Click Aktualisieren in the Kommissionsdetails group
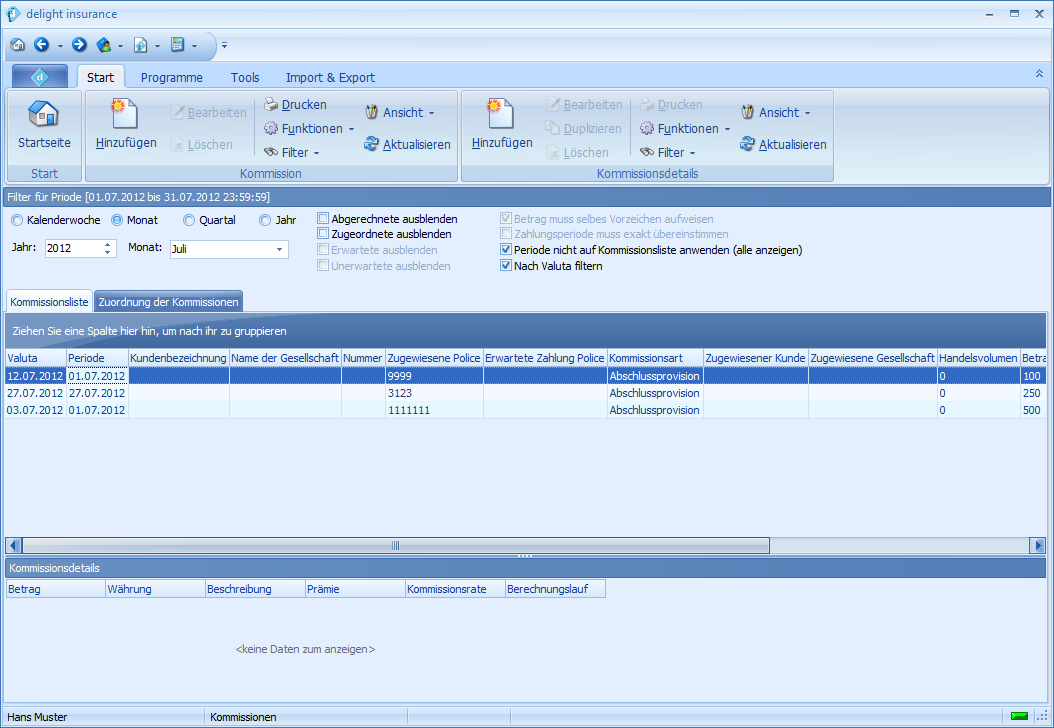This screenshot has width=1054, height=728. tap(783, 145)
